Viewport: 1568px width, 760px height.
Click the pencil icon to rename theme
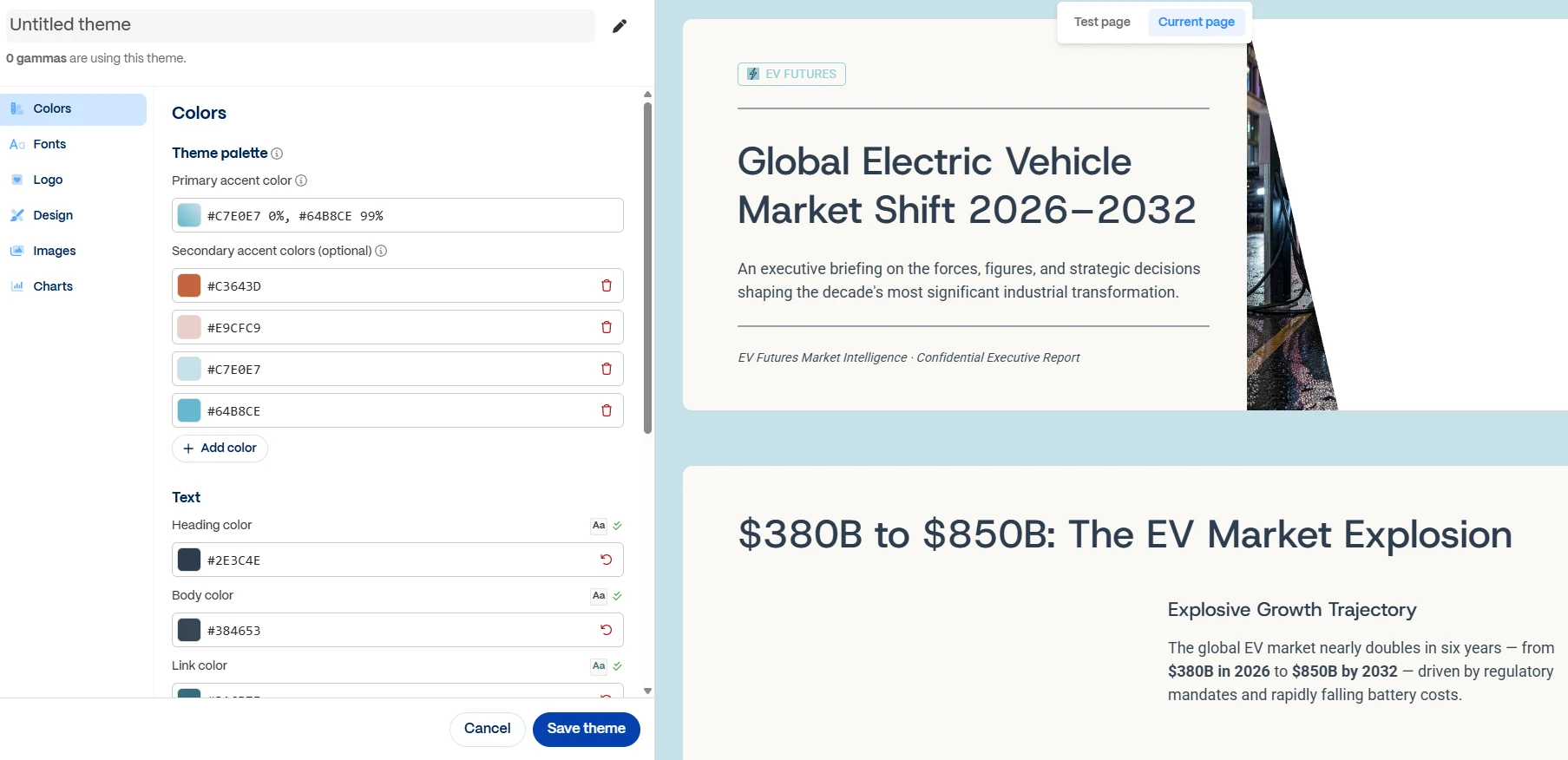click(619, 26)
